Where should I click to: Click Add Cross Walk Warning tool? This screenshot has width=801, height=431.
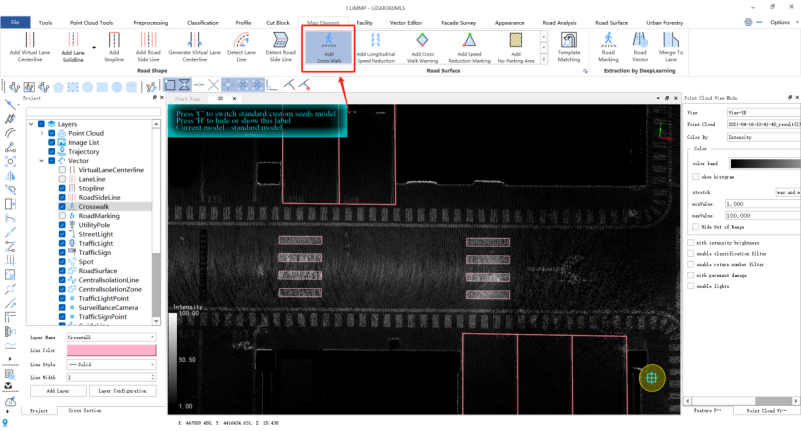[x=422, y=47]
